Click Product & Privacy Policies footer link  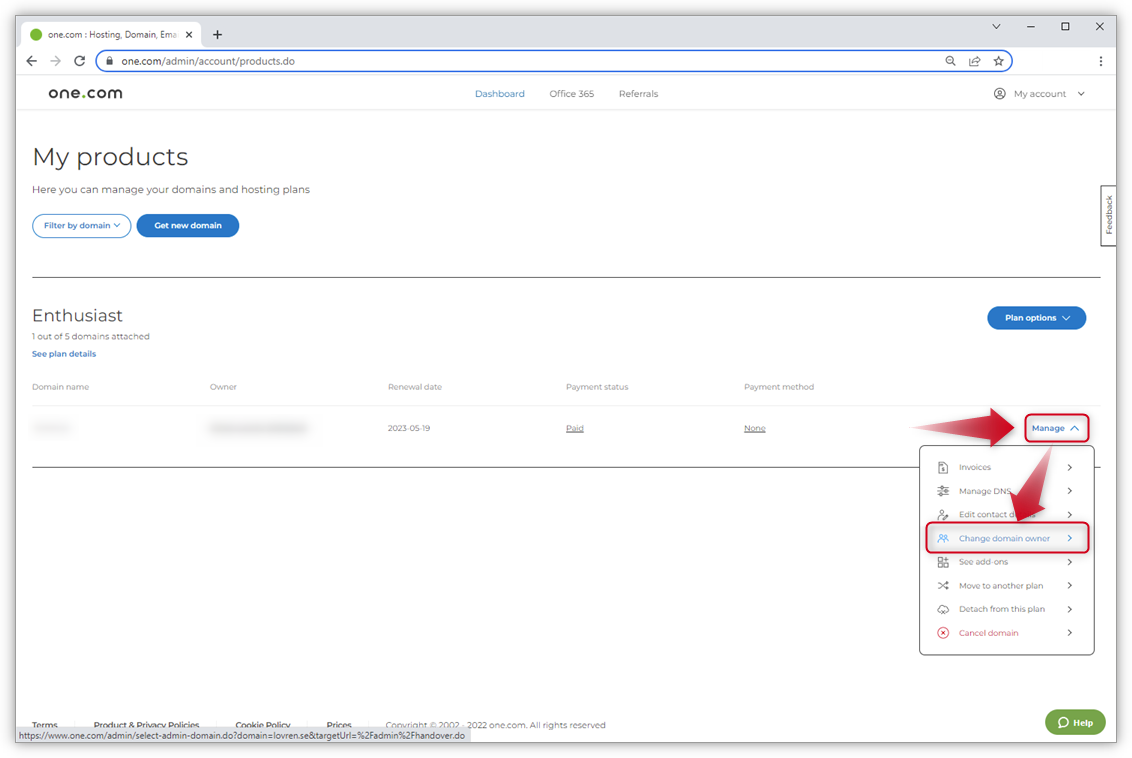147,725
